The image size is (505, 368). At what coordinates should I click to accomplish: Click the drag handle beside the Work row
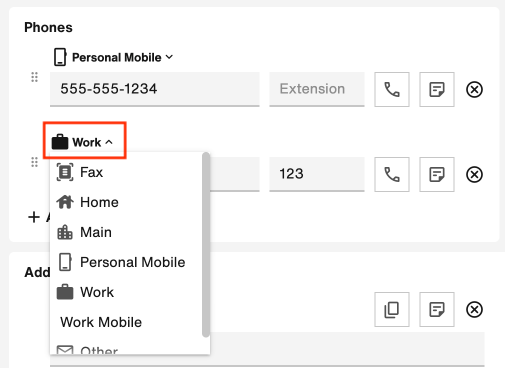tap(34, 162)
